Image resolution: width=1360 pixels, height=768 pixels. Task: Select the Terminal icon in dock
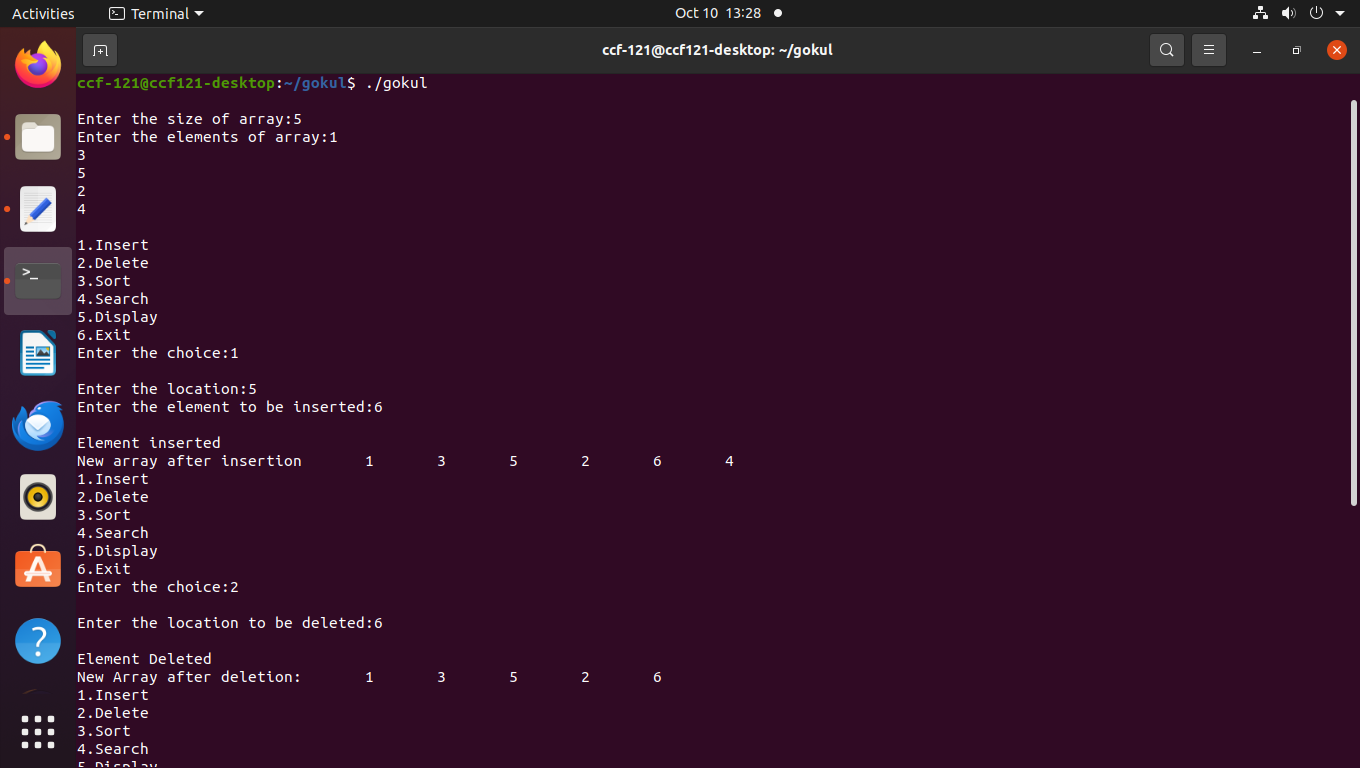38,281
